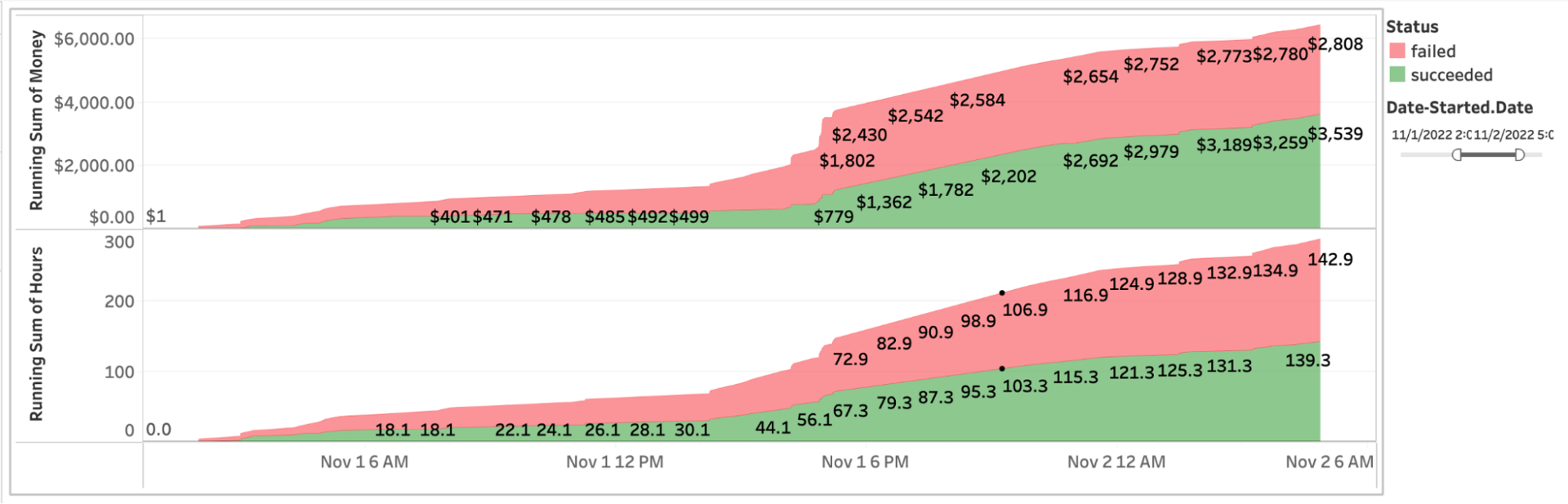Select the "Nov 1 6 AM" axis label

(365, 462)
